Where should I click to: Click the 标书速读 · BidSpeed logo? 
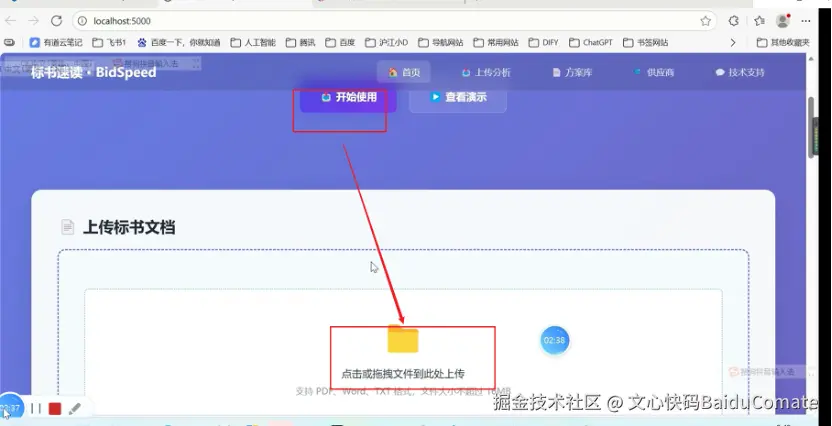click(x=93, y=73)
